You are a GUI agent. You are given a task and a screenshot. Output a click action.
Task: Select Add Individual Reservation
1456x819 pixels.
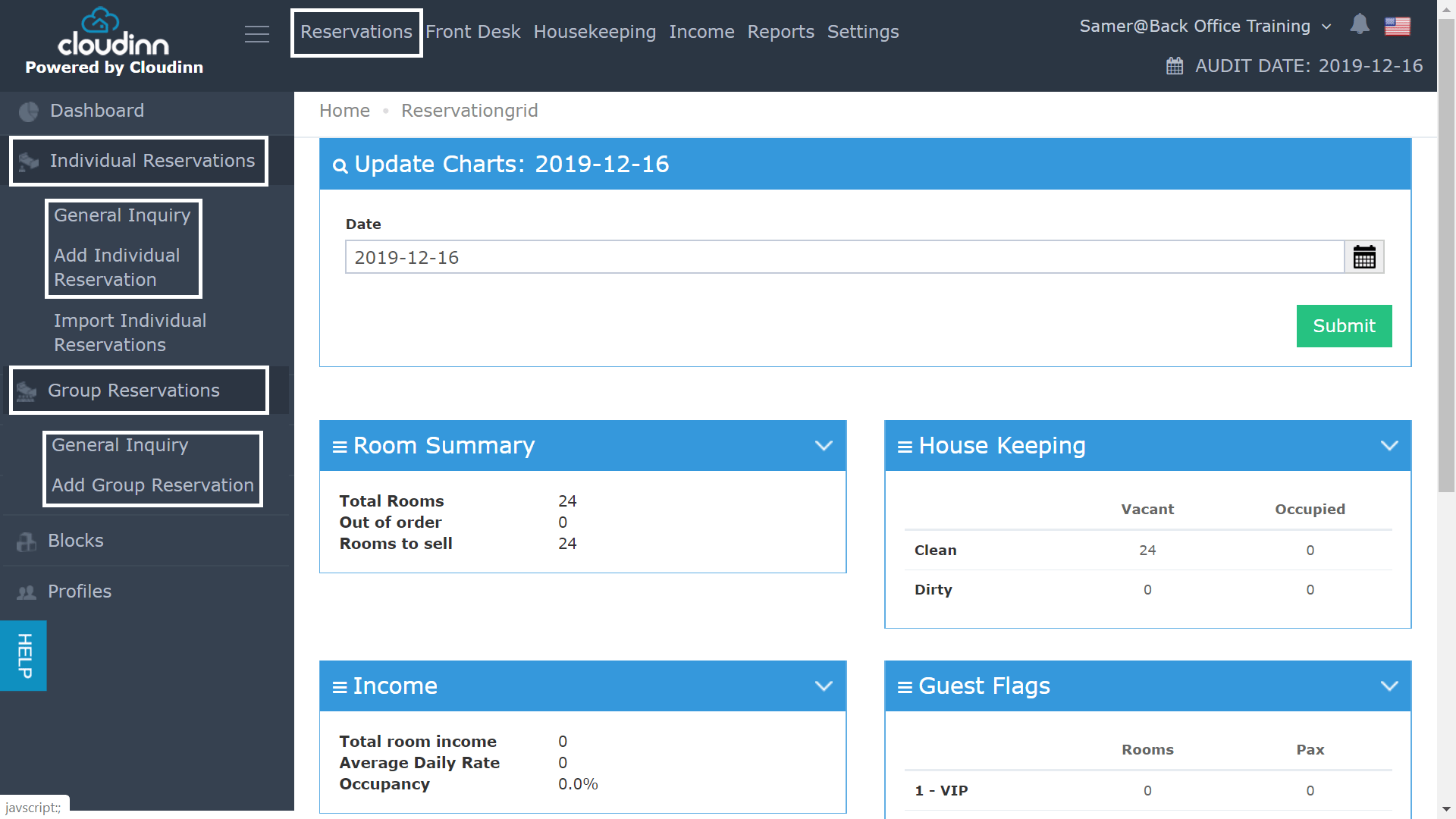coord(118,268)
